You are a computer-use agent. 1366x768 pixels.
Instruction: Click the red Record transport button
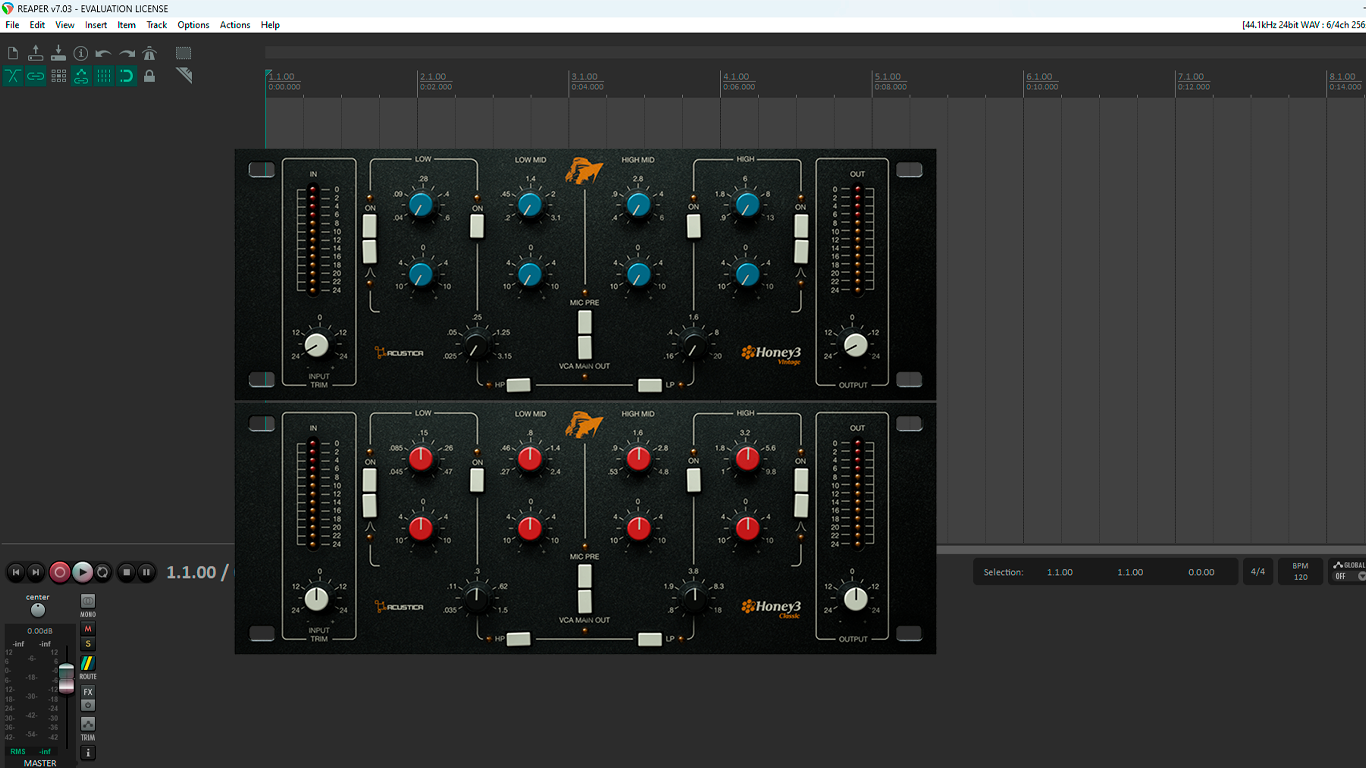60,572
